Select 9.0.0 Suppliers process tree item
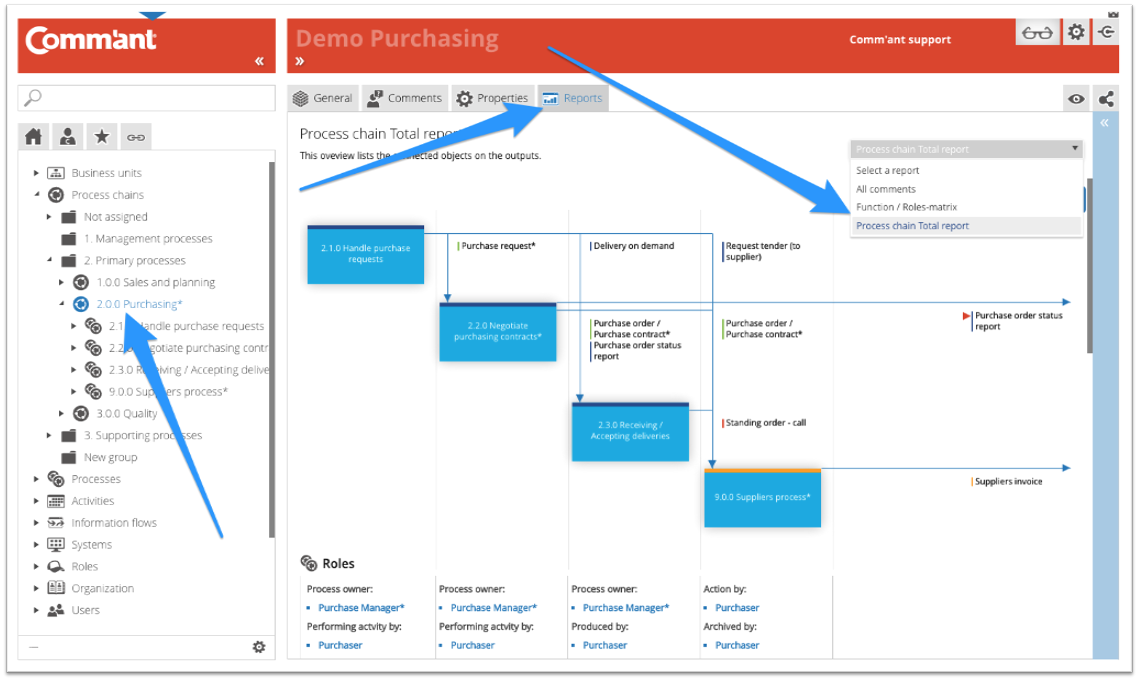 pyautogui.click(x=169, y=392)
